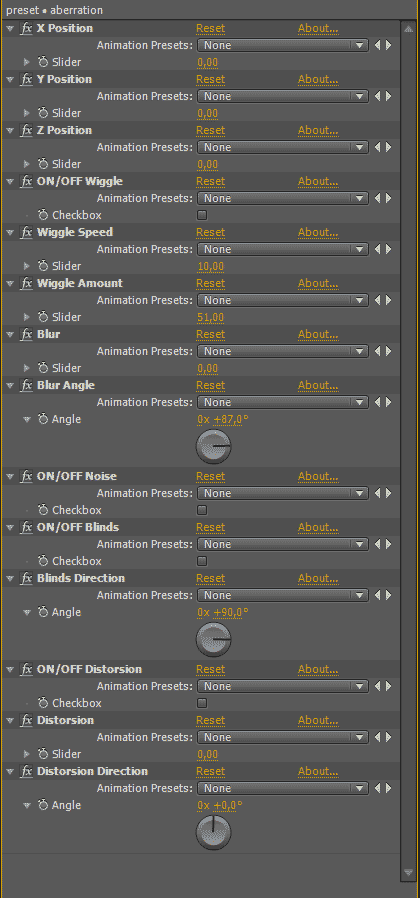Image resolution: width=420 pixels, height=898 pixels.
Task: Click next preset arrow for Z Position
Action: click(x=389, y=147)
